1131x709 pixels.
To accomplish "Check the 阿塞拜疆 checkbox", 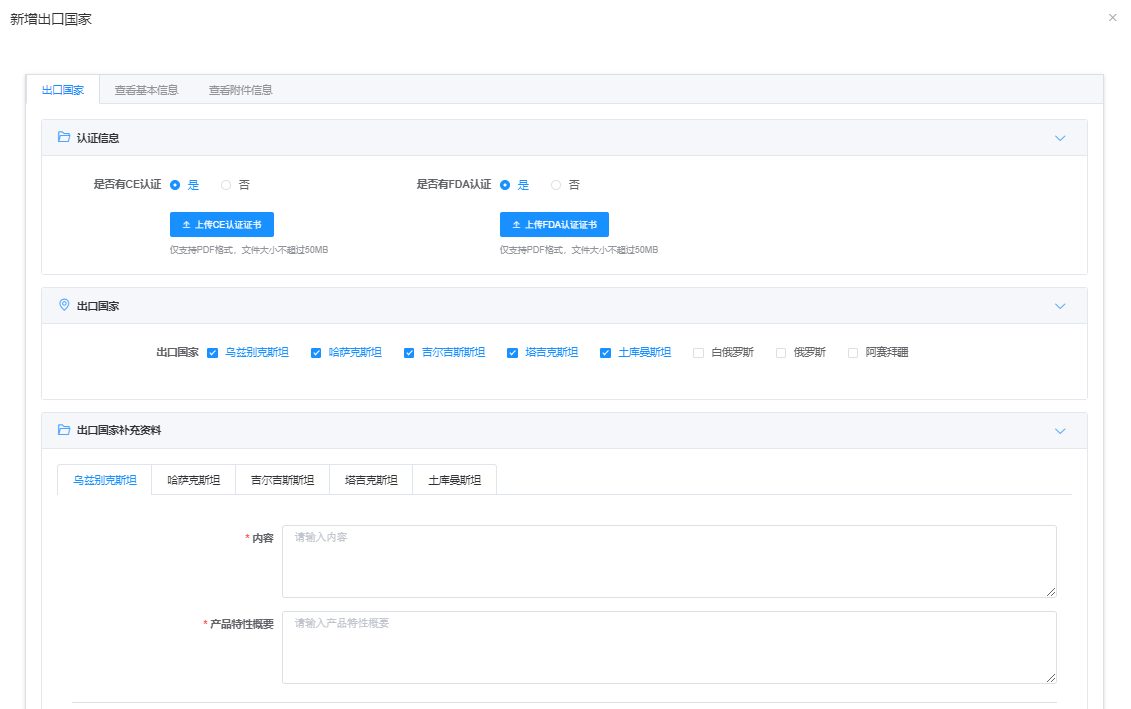I will tap(853, 353).
